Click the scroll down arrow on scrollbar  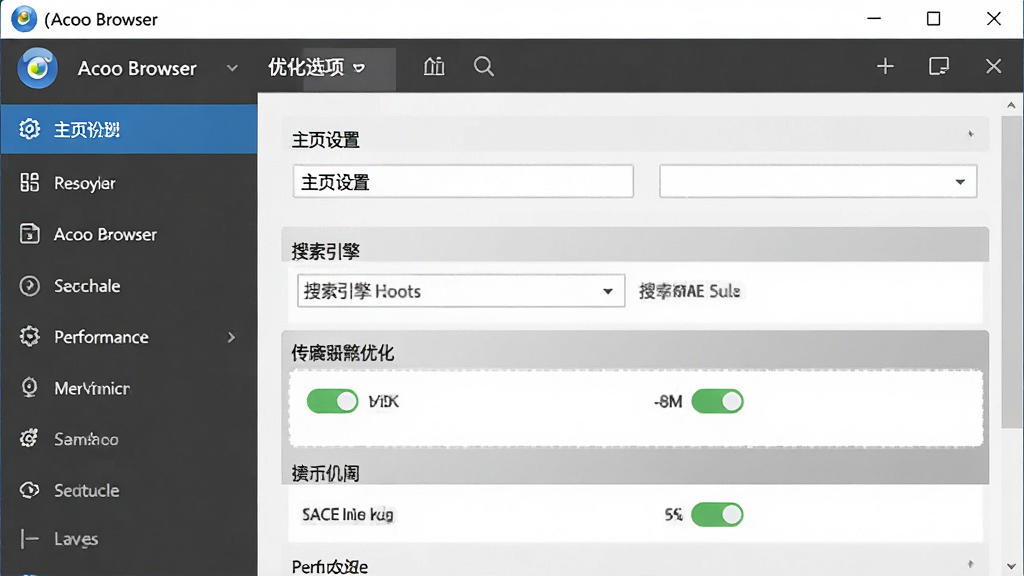(x=1011, y=566)
